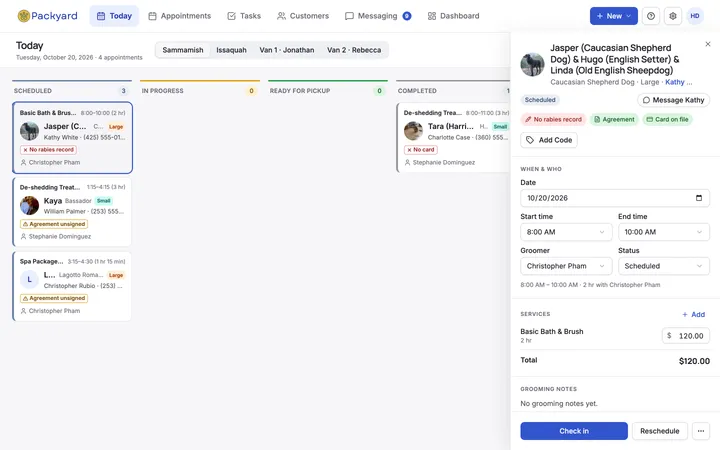This screenshot has width=720, height=450.
Task: Click the Basic Bath & Brush service name
Action: pos(551,332)
